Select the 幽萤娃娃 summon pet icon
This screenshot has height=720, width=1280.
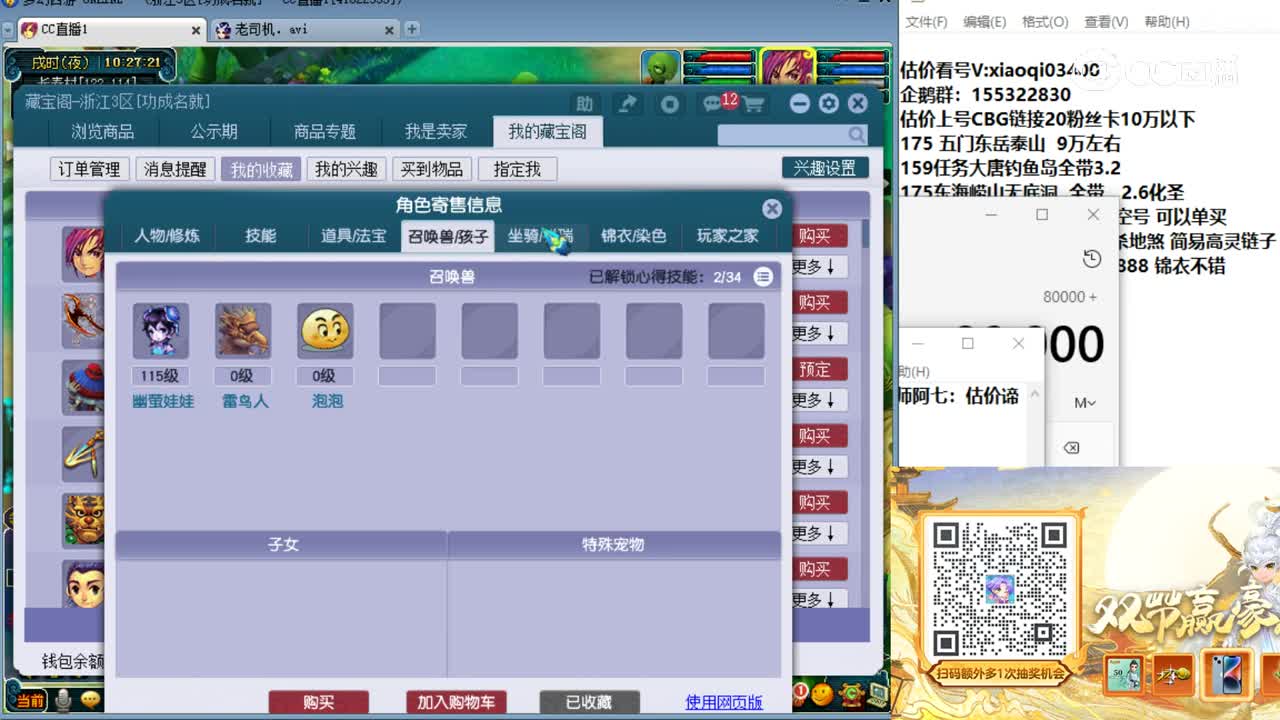pos(161,331)
